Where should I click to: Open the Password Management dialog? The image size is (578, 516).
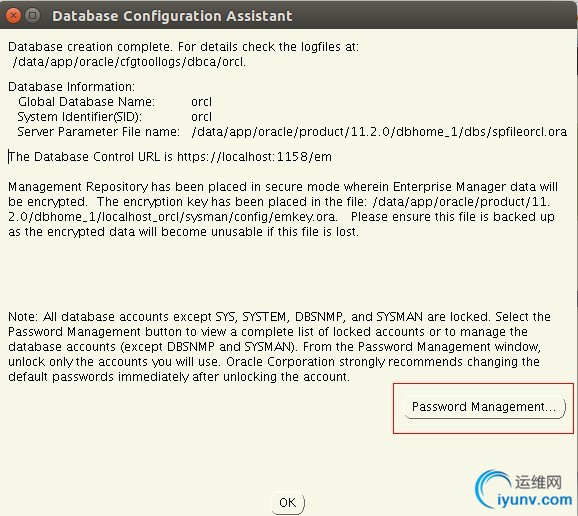click(x=484, y=407)
